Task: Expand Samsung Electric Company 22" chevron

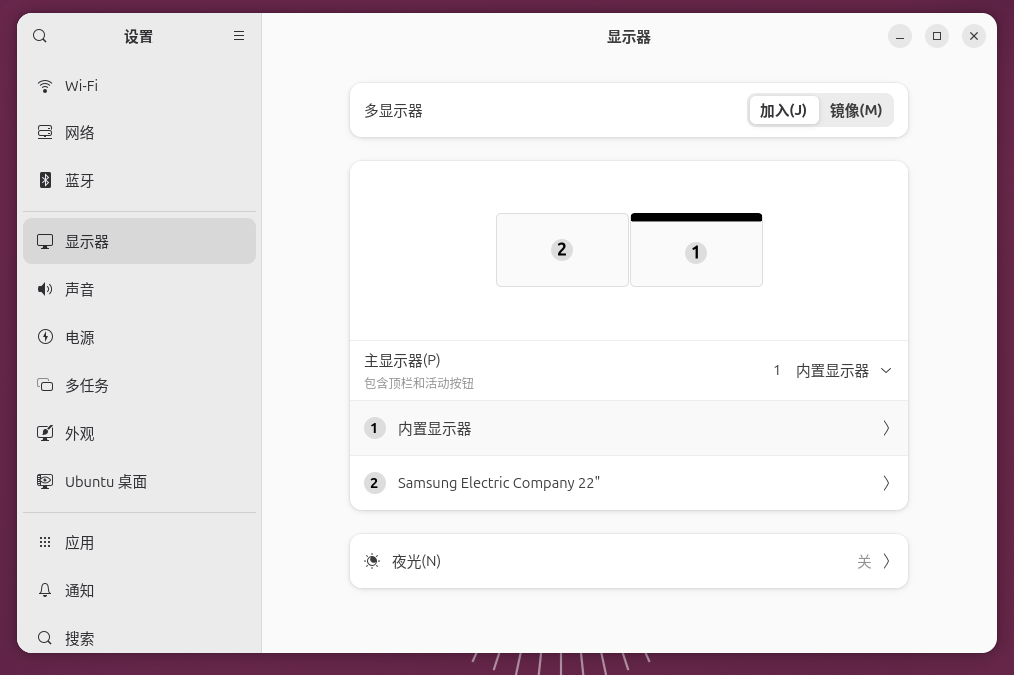Action: point(886,483)
